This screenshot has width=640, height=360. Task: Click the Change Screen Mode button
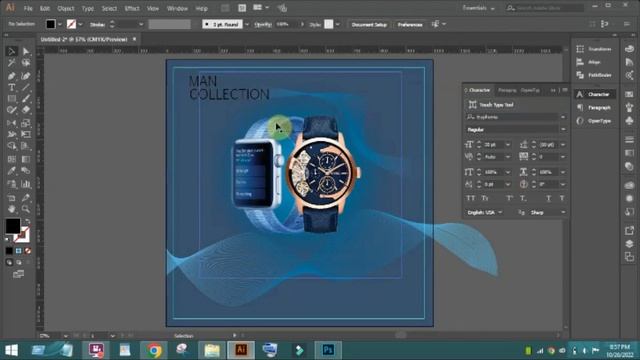[x=18, y=274]
